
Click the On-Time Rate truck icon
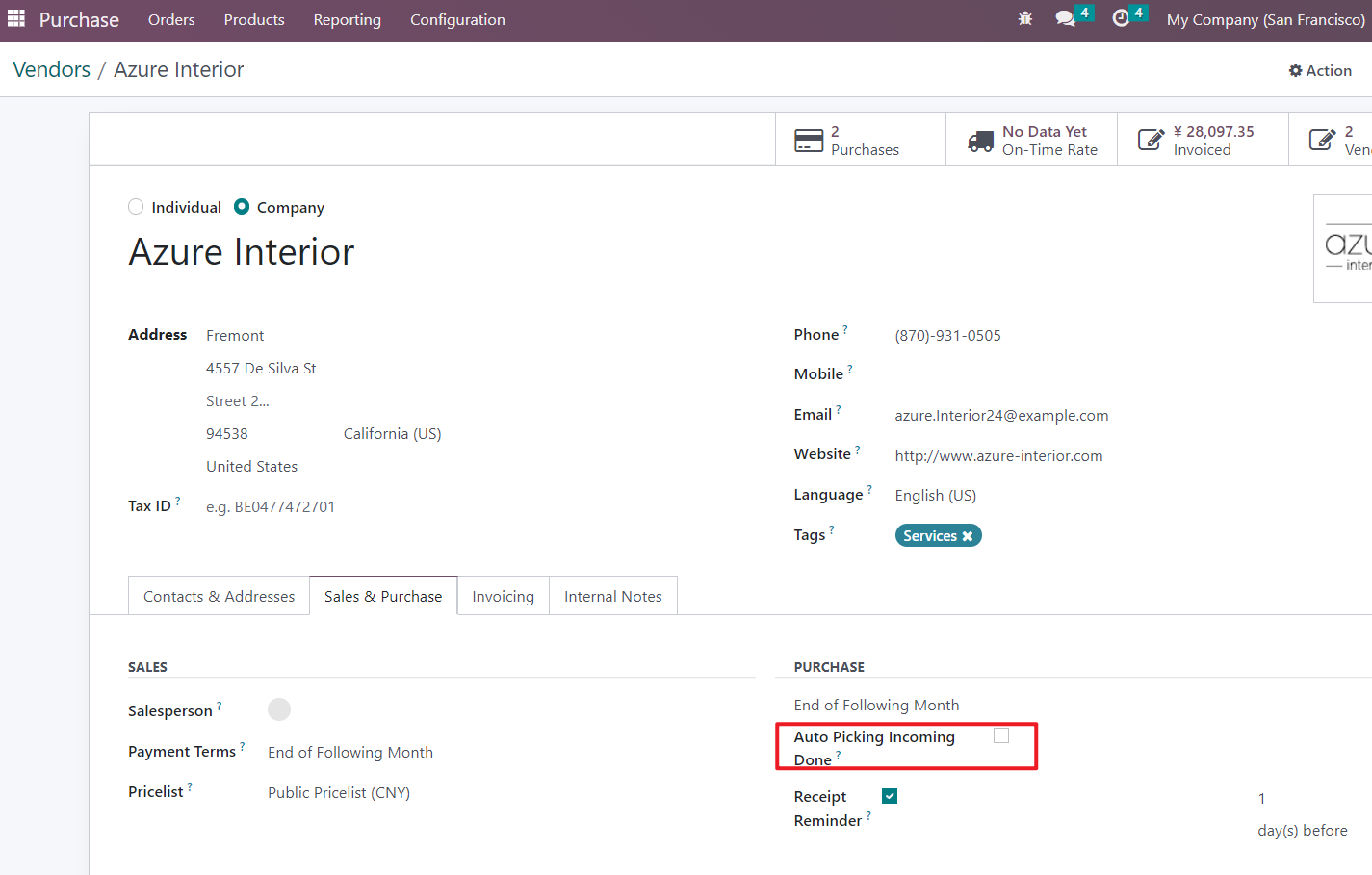[980, 142]
